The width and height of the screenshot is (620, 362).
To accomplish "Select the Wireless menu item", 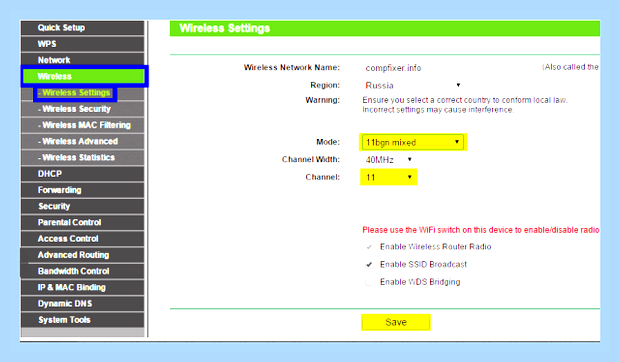I will pos(84,76).
